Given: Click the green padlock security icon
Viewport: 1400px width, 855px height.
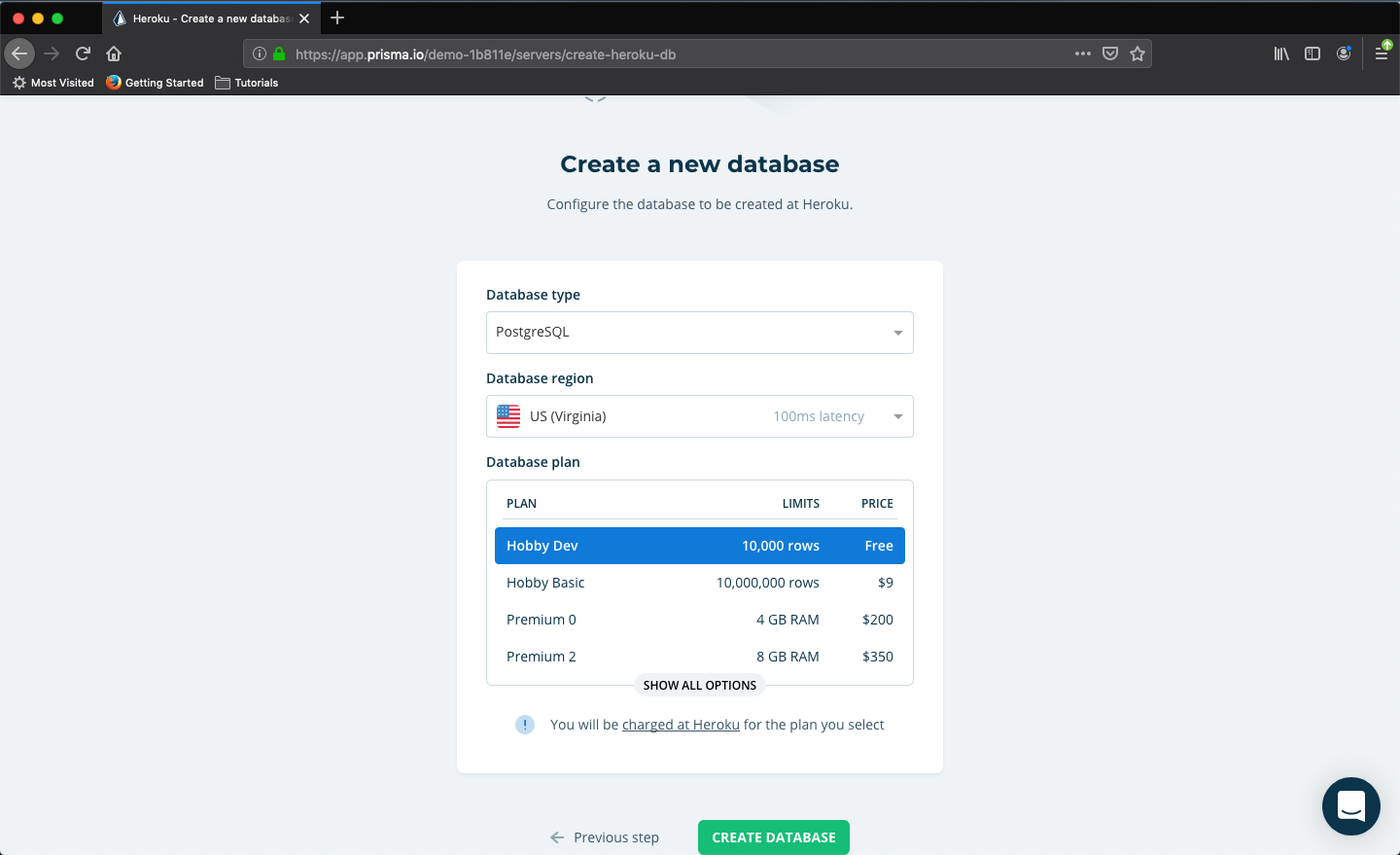Looking at the screenshot, I should point(279,53).
